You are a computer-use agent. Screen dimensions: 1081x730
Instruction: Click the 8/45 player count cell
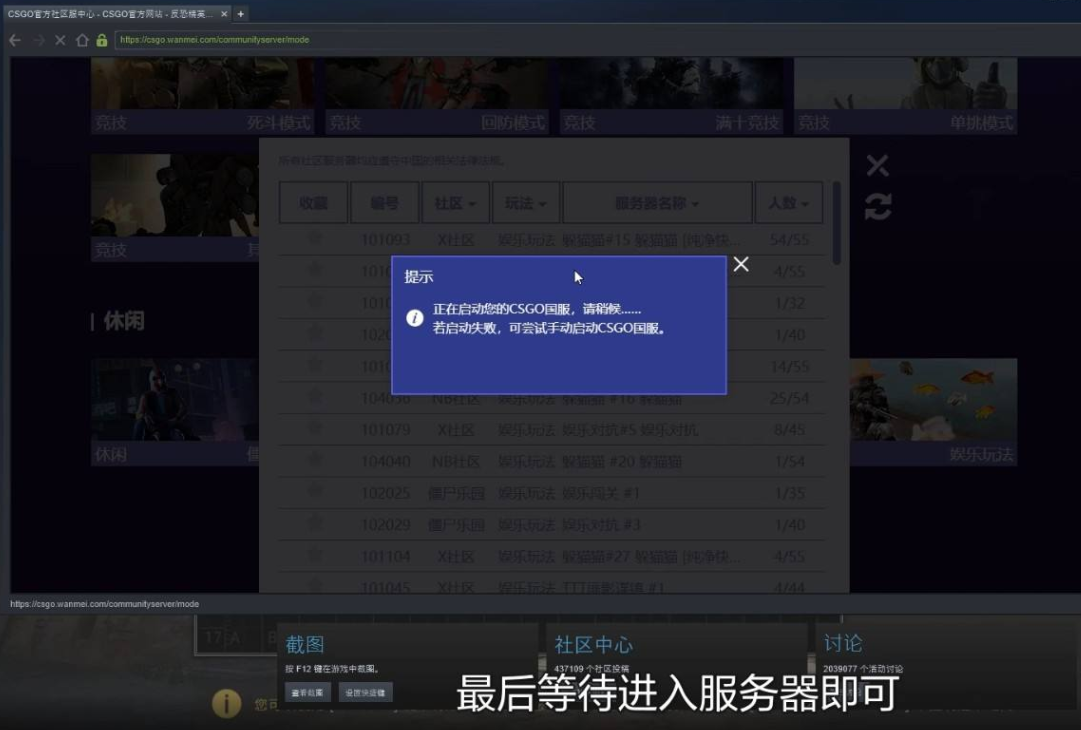(789, 430)
